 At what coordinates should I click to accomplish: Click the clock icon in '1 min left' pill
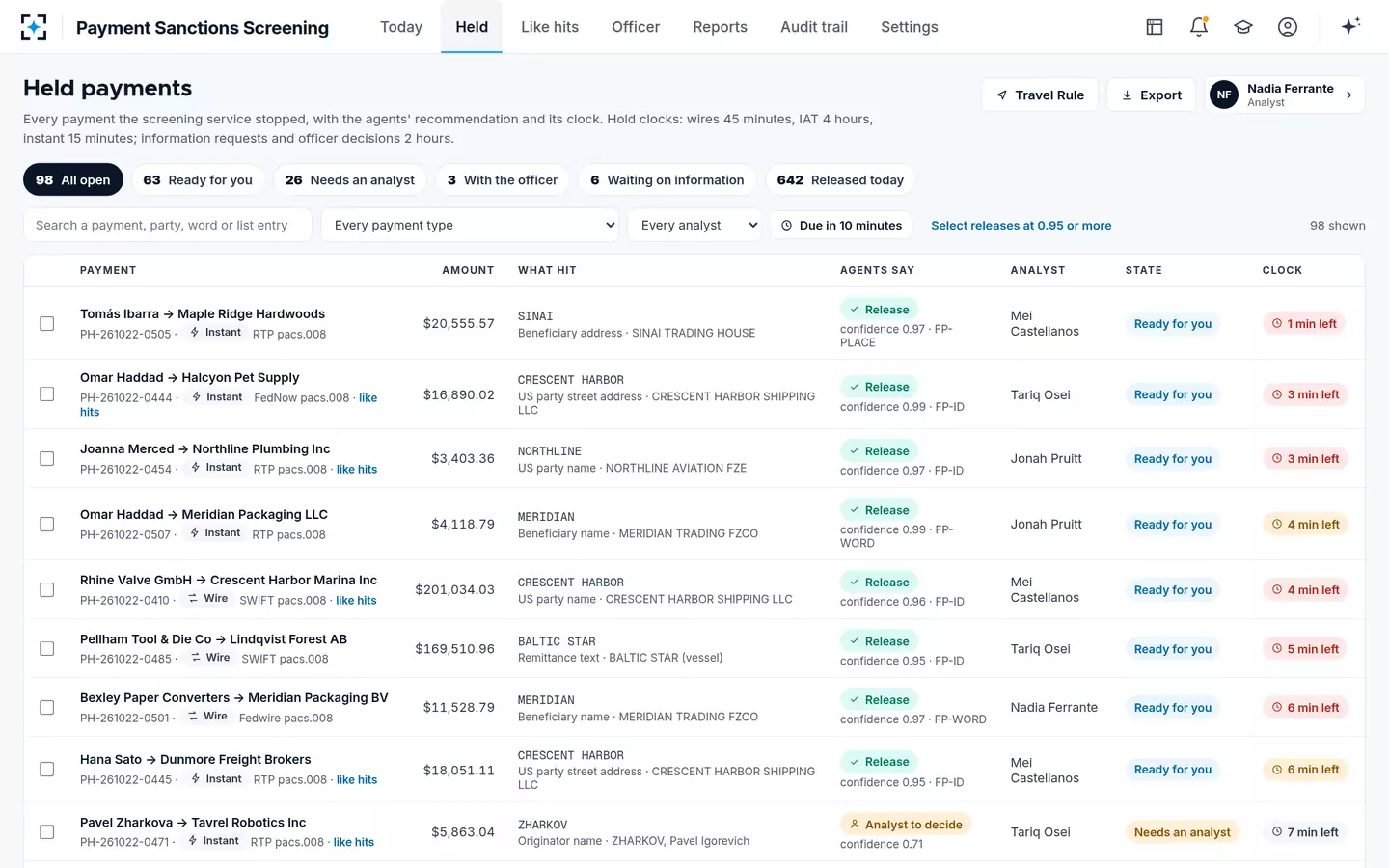(1277, 324)
